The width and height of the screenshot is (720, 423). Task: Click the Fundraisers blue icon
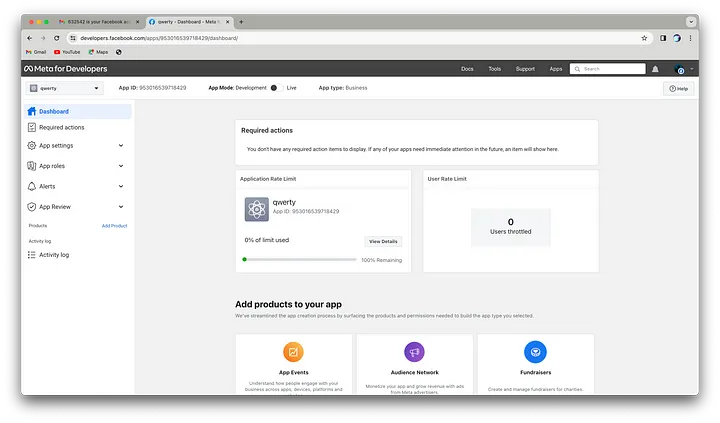[x=535, y=352]
